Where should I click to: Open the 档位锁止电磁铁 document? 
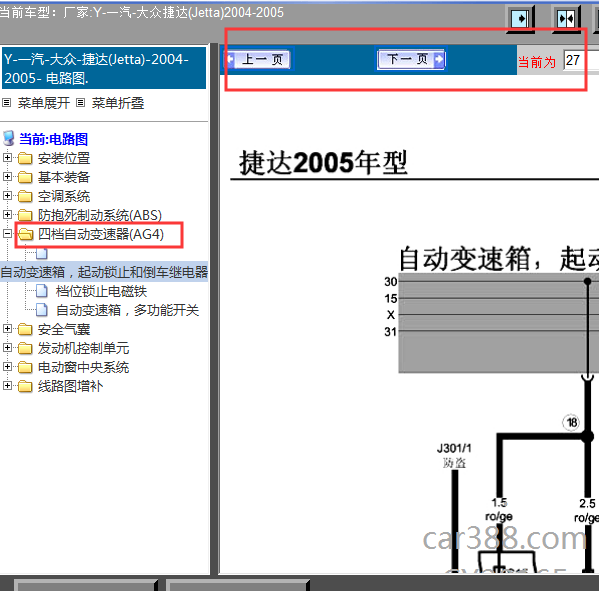101,291
